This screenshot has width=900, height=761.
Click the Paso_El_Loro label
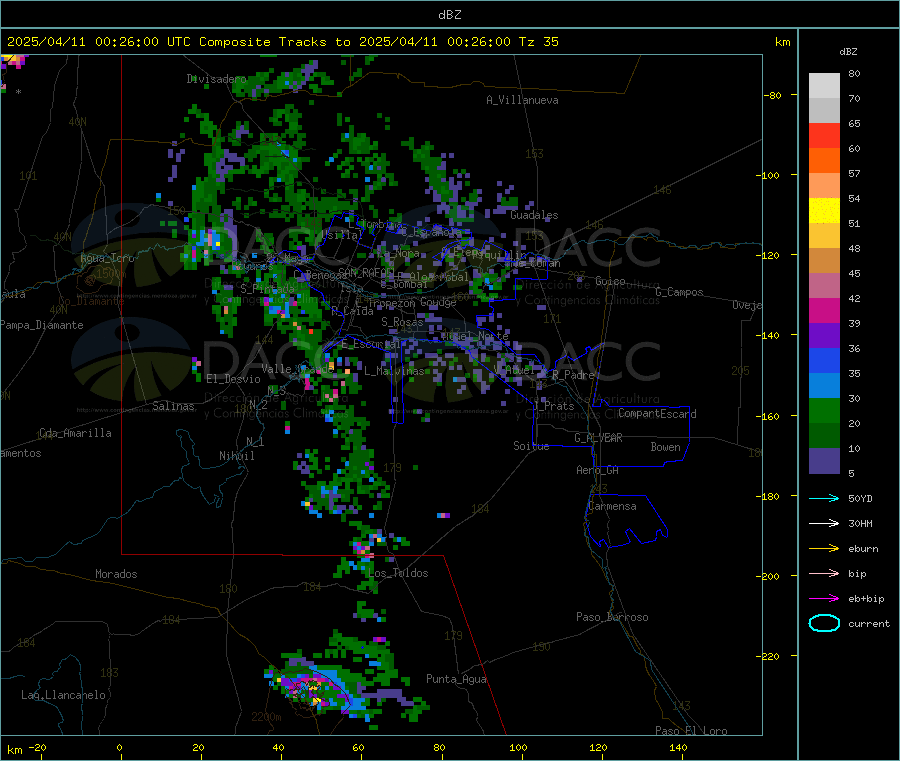coord(691,731)
